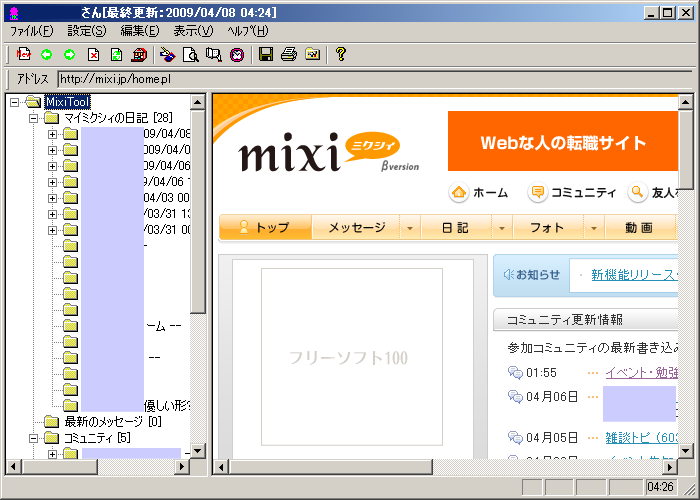Go forward with green right arrow
Screen dimensions: 700x500
pos(70,54)
